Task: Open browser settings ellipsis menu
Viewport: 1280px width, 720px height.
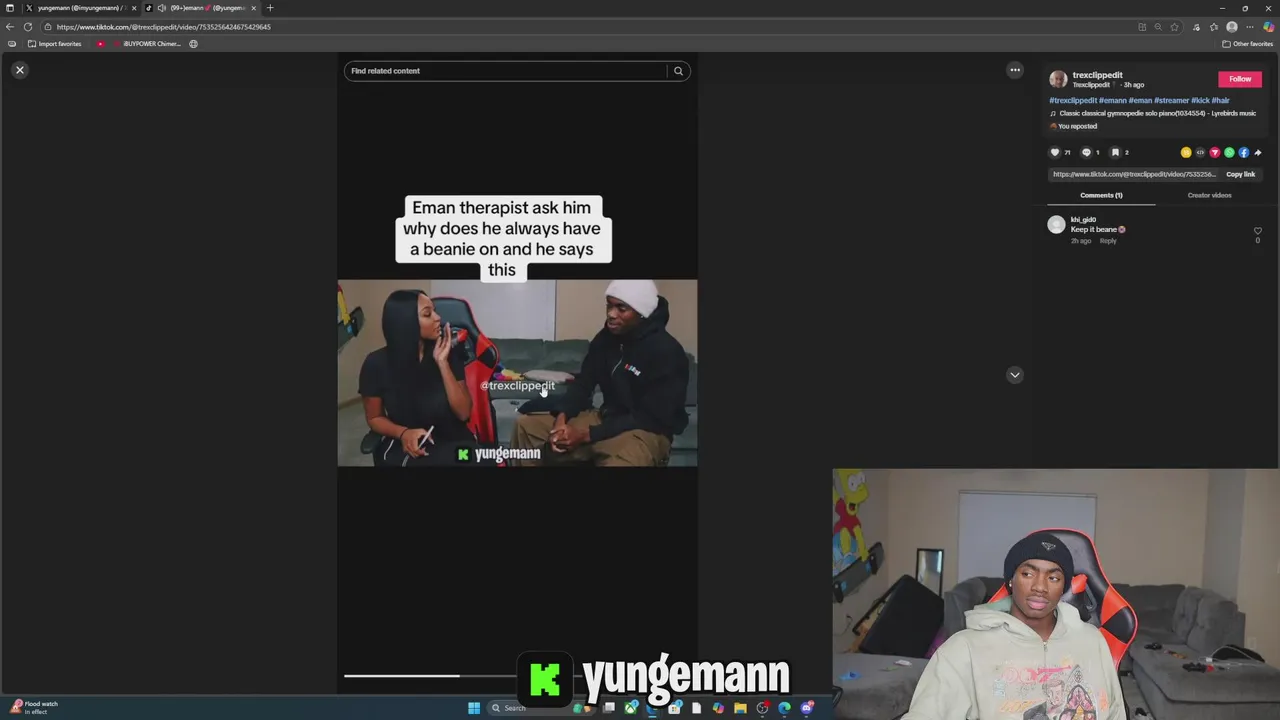Action: click(1250, 27)
